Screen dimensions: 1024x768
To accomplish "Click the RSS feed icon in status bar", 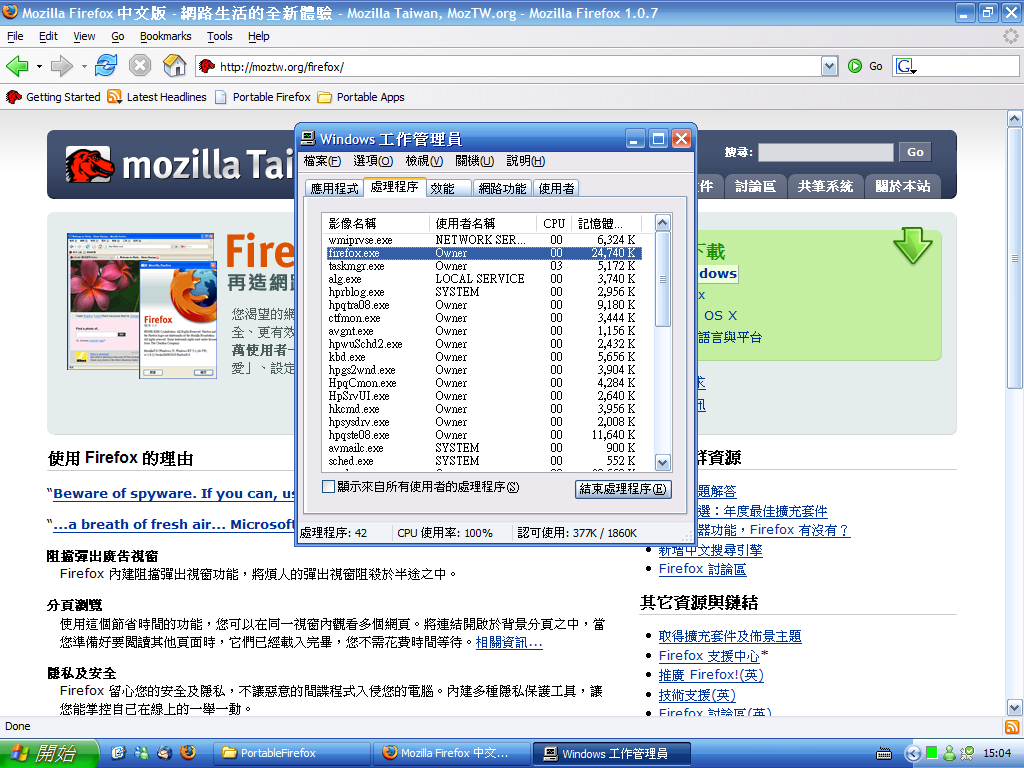I will [x=1012, y=727].
